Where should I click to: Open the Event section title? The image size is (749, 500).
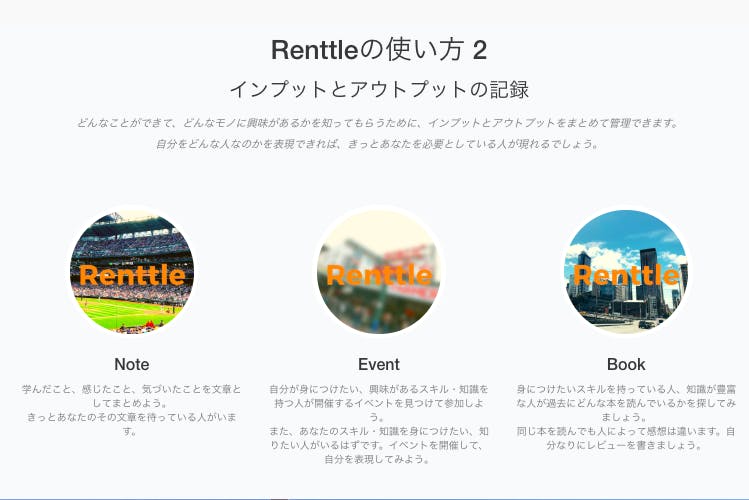pos(378,364)
